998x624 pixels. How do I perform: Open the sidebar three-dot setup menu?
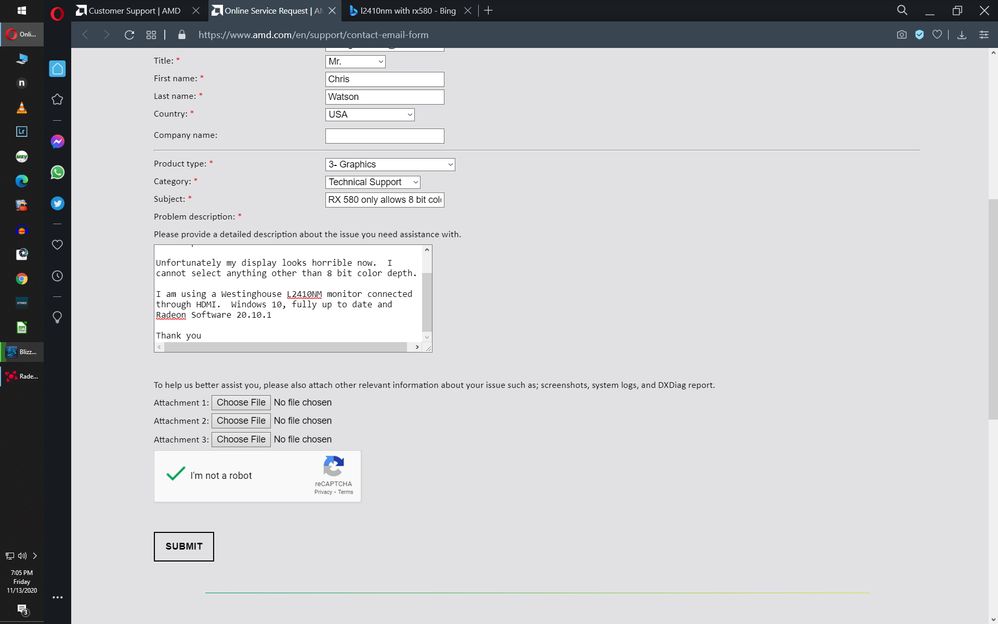(x=57, y=597)
